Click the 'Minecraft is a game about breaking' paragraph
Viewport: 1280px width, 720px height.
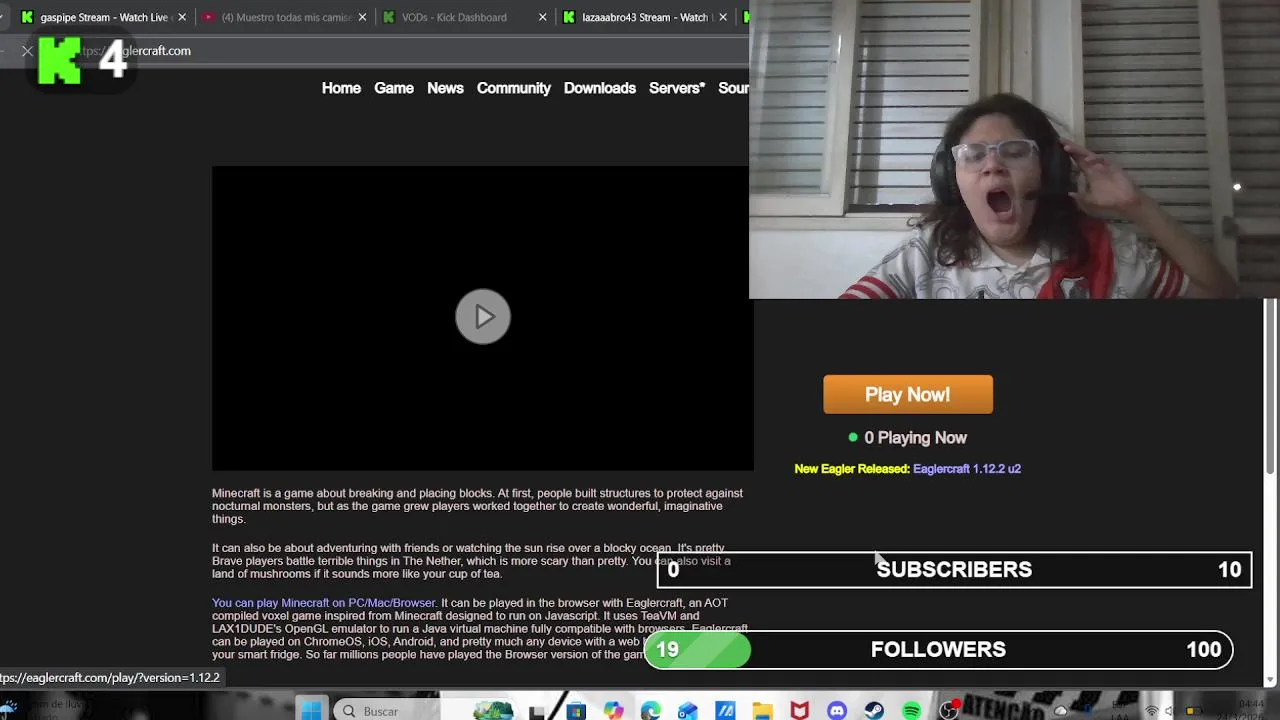tap(477, 506)
